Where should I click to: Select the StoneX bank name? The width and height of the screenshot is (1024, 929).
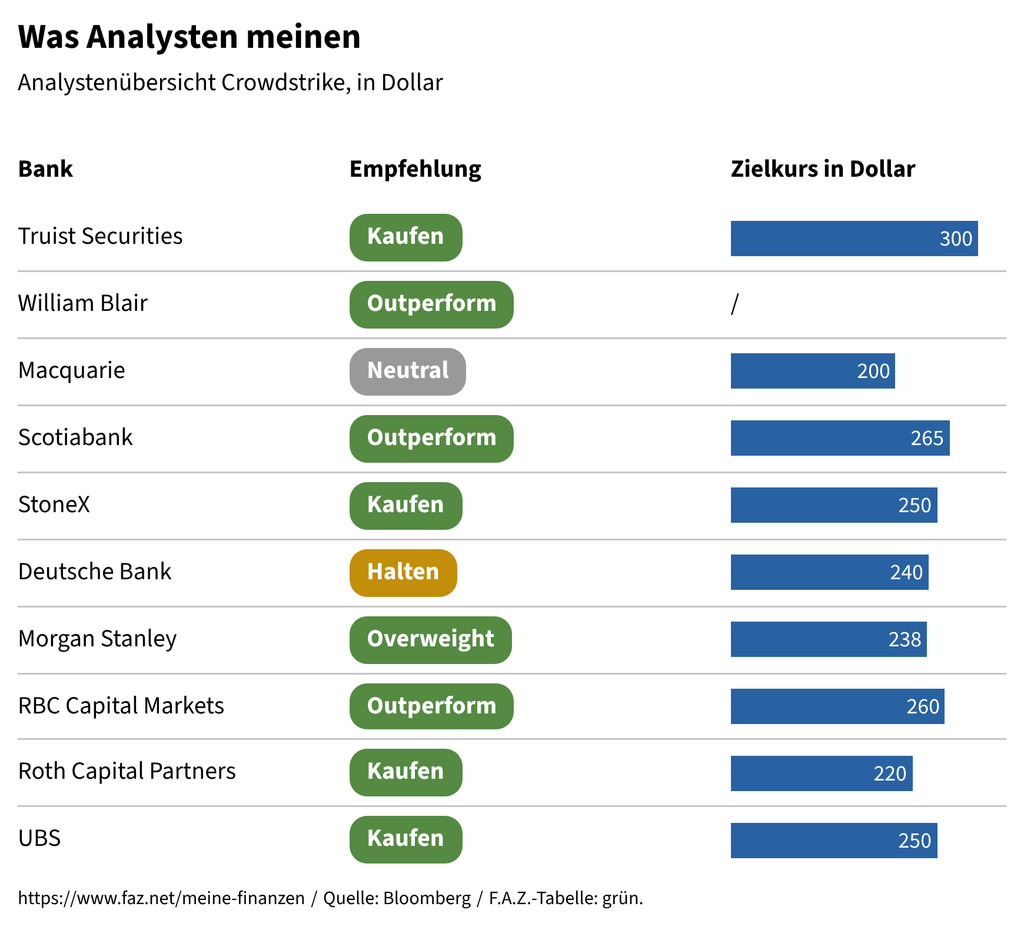(54, 505)
